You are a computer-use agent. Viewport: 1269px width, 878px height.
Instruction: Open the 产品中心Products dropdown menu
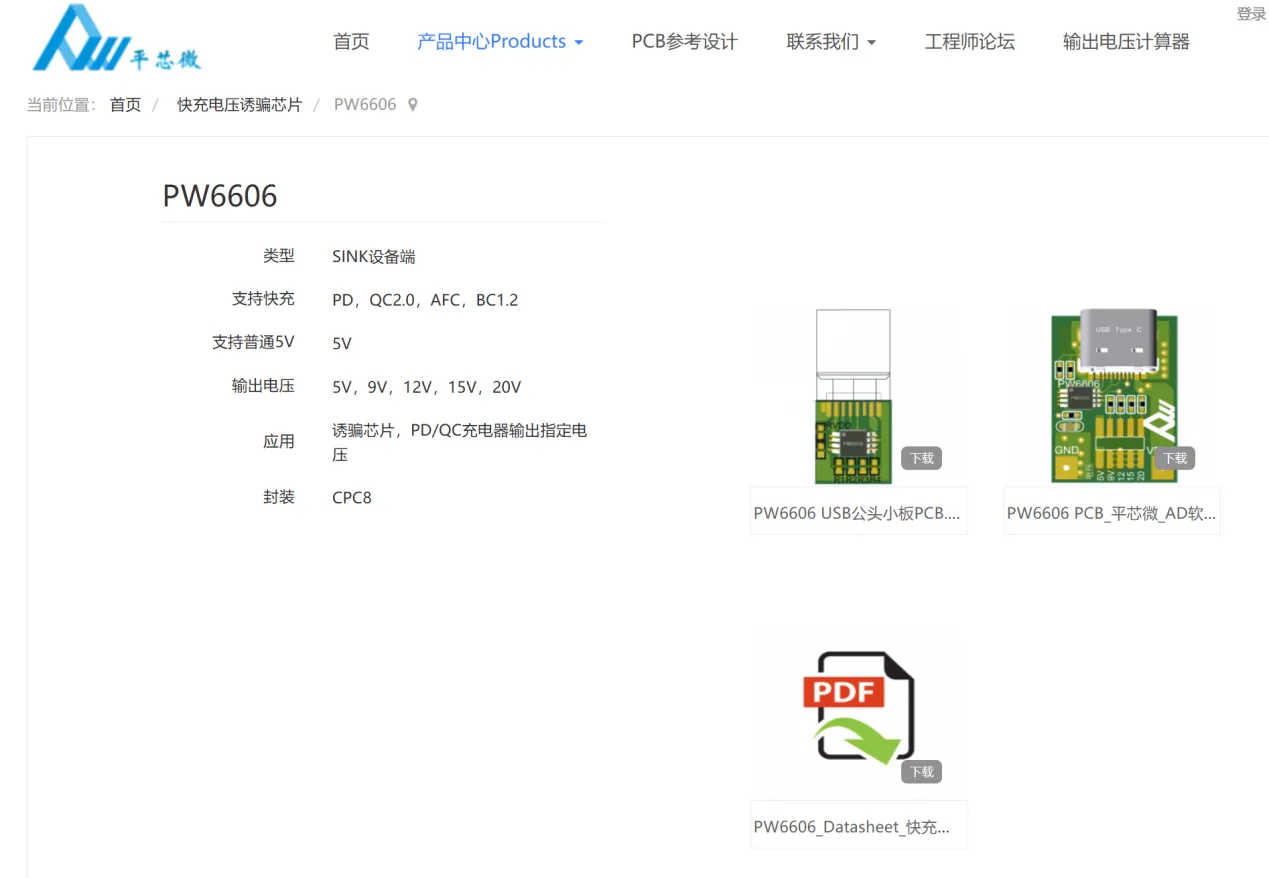[x=499, y=41]
